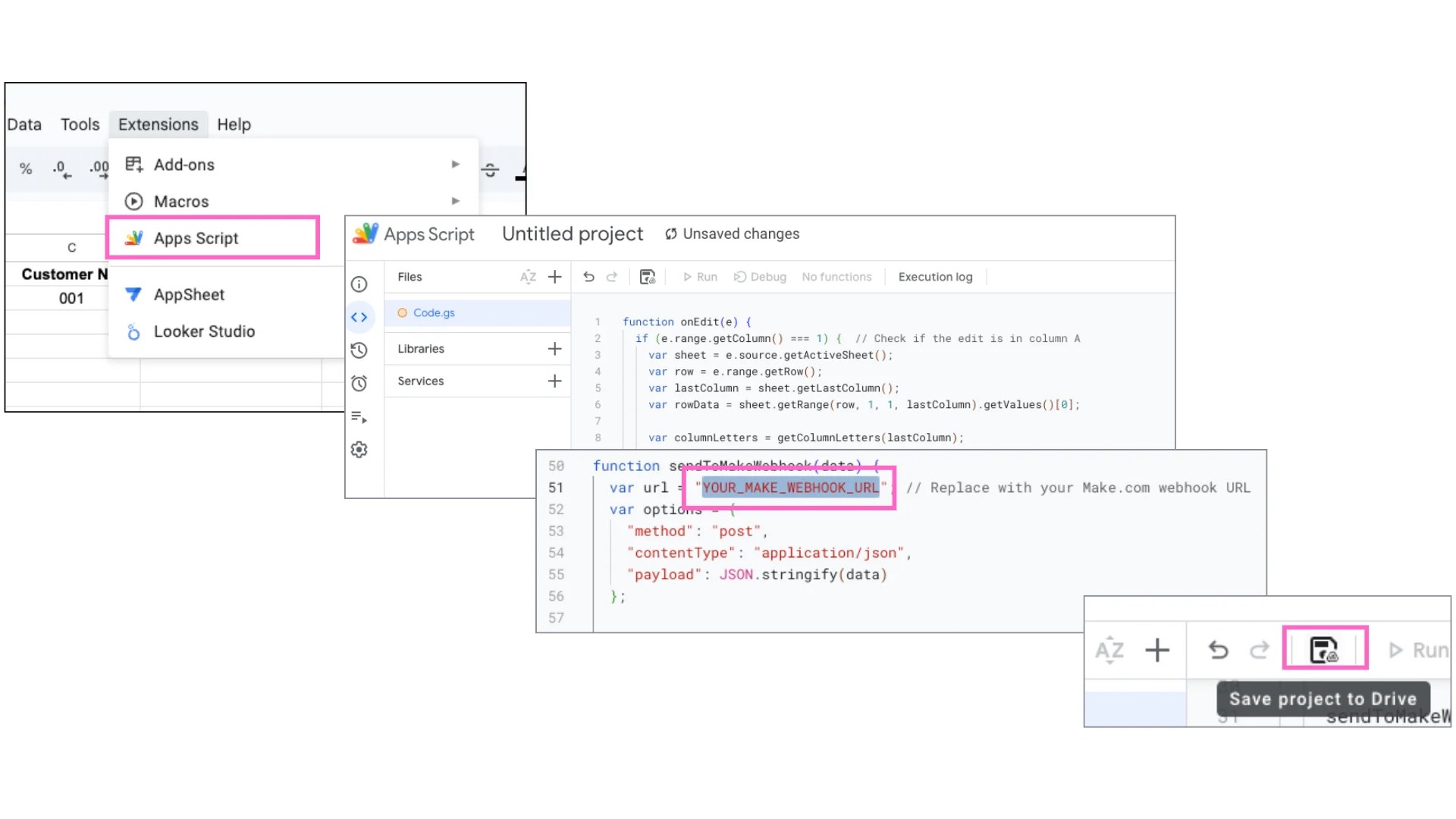Image resolution: width=1456 pixels, height=819 pixels.
Task: Plus add-file icon in enlarged toolbar
Action: pos(1157,650)
